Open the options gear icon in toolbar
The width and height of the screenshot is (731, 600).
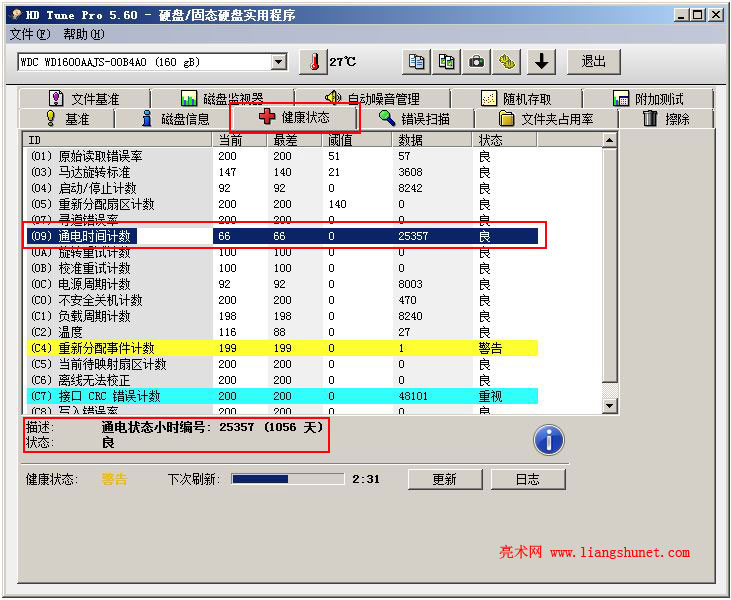tap(507, 62)
